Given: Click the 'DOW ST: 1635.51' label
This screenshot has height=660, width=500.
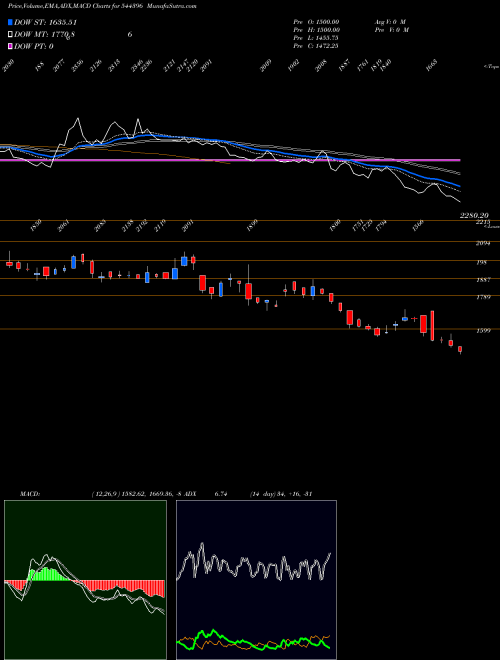Looking at the screenshot, I should coord(45,22).
